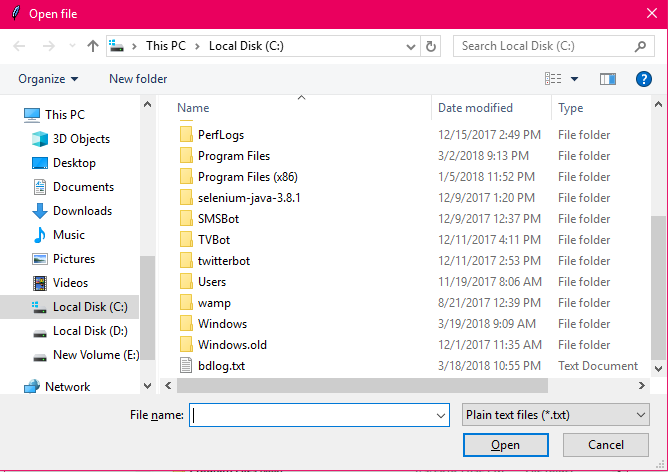
Task: Click the drive icon in address bar
Action: point(116,46)
